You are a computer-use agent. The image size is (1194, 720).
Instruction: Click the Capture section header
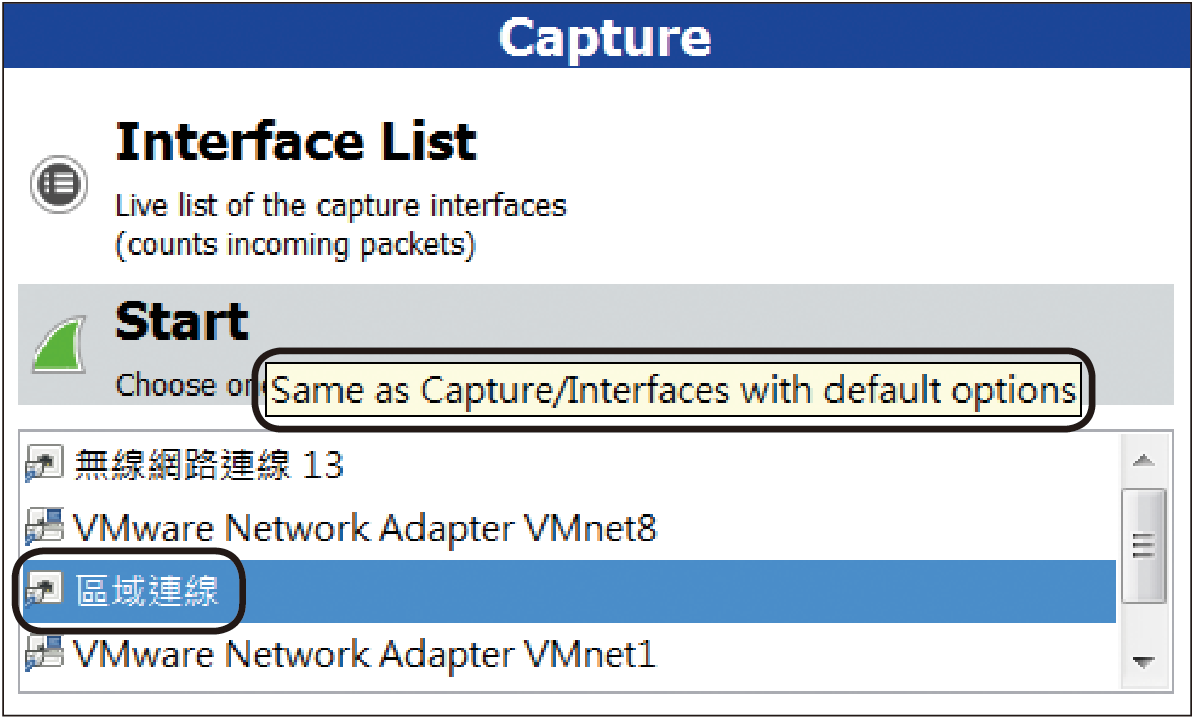[597, 35]
